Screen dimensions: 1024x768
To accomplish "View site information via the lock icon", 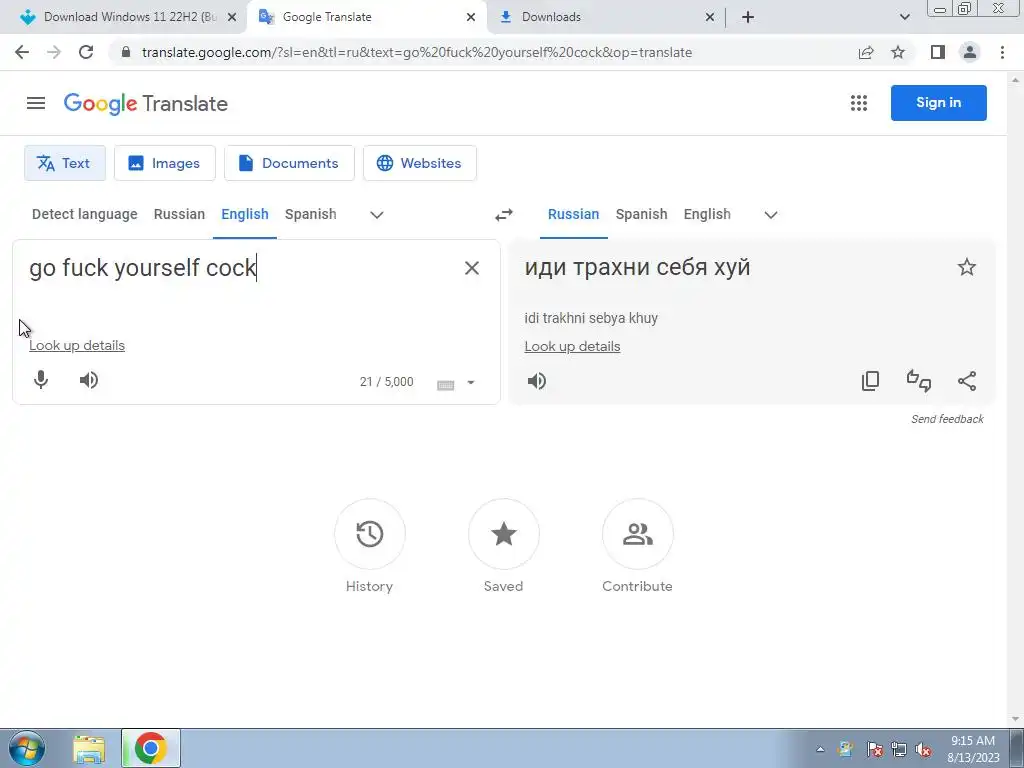I will (x=126, y=52).
